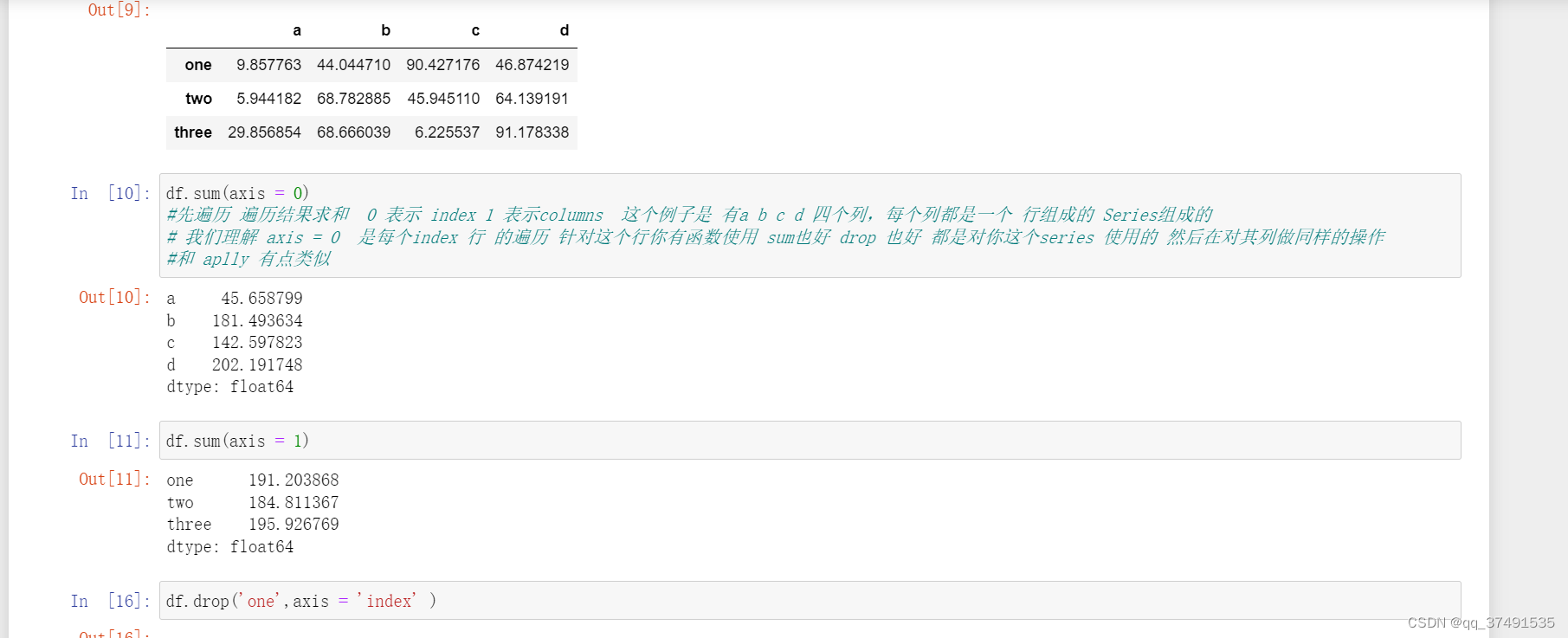Select the Out[9]: prompt label
The height and width of the screenshot is (638, 1568).
pos(119,10)
